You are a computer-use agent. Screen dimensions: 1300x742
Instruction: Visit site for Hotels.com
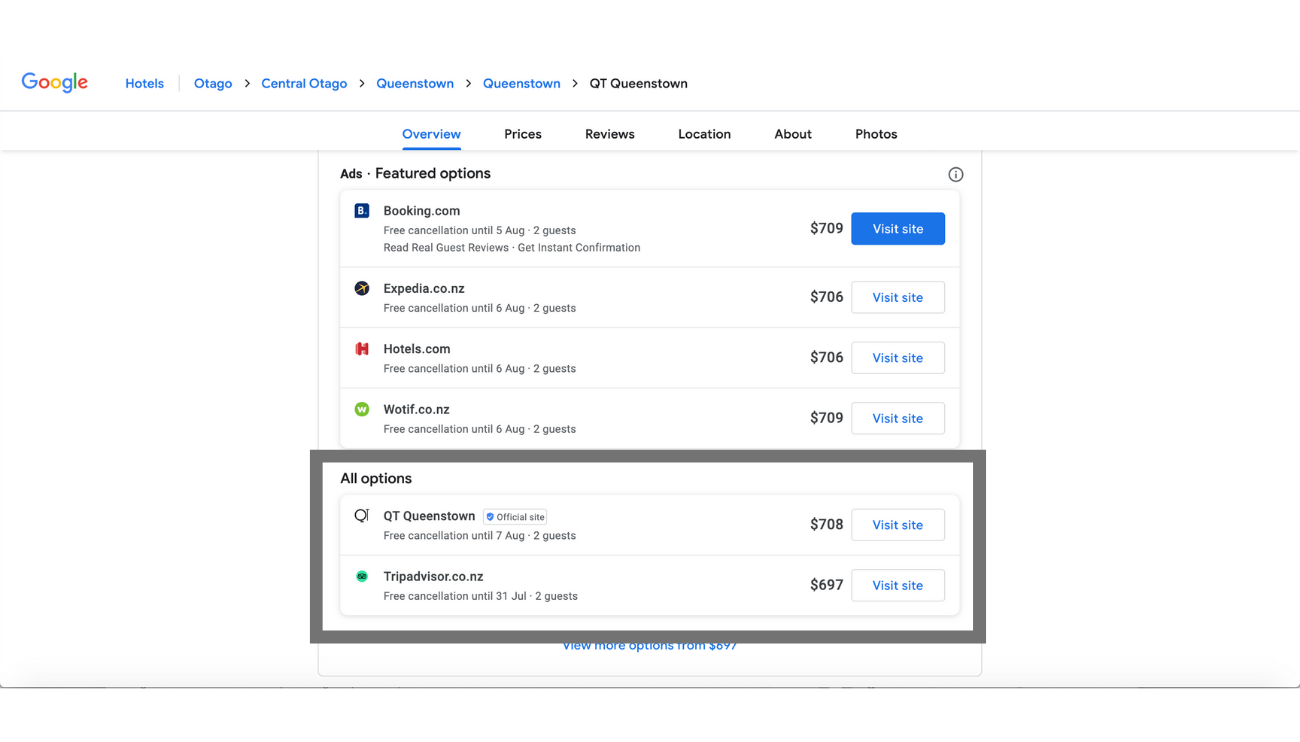point(898,358)
